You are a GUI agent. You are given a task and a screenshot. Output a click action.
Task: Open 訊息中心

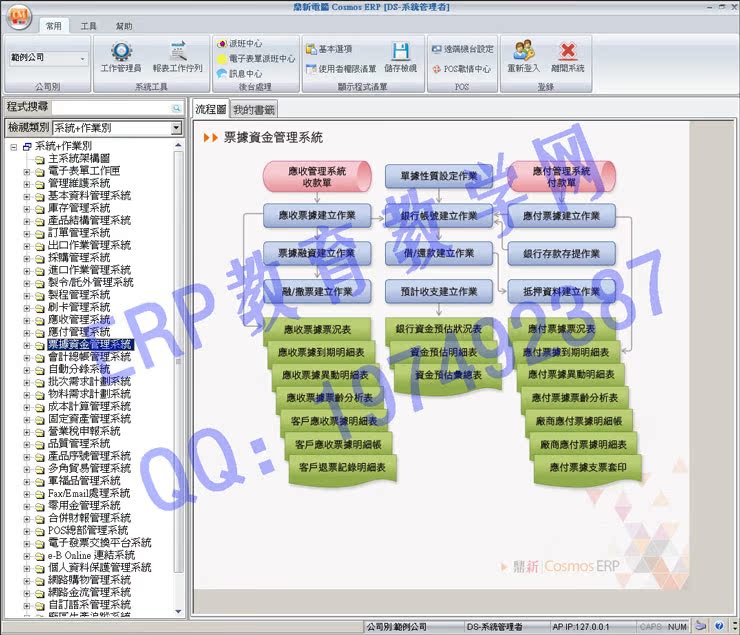click(x=240, y=74)
